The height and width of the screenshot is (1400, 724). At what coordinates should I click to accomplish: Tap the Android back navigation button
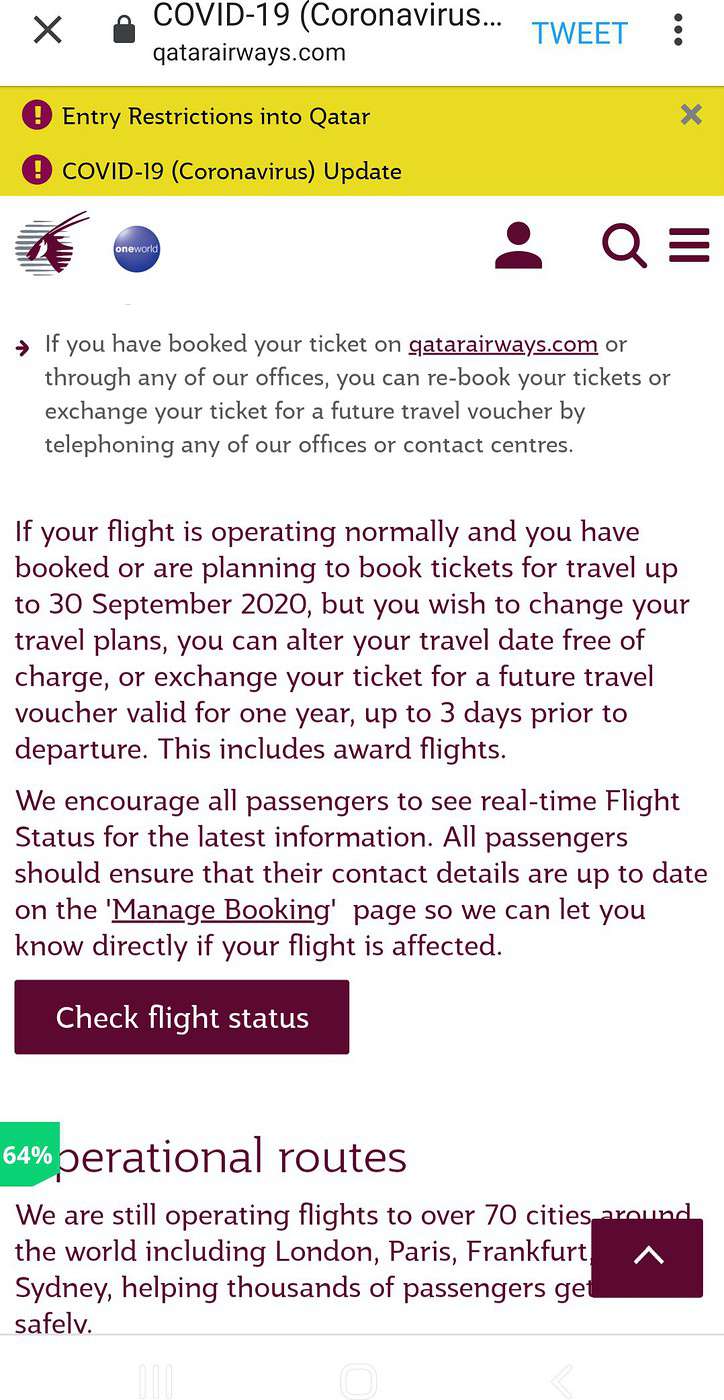click(x=563, y=1380)
